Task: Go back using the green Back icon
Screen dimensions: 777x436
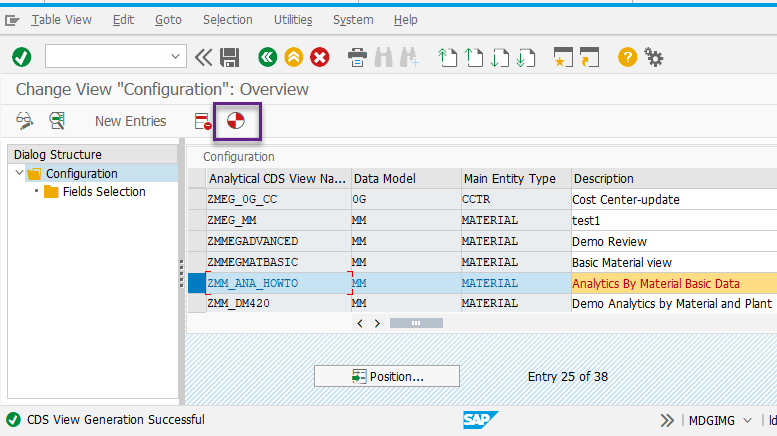Action: coord(268,57)
